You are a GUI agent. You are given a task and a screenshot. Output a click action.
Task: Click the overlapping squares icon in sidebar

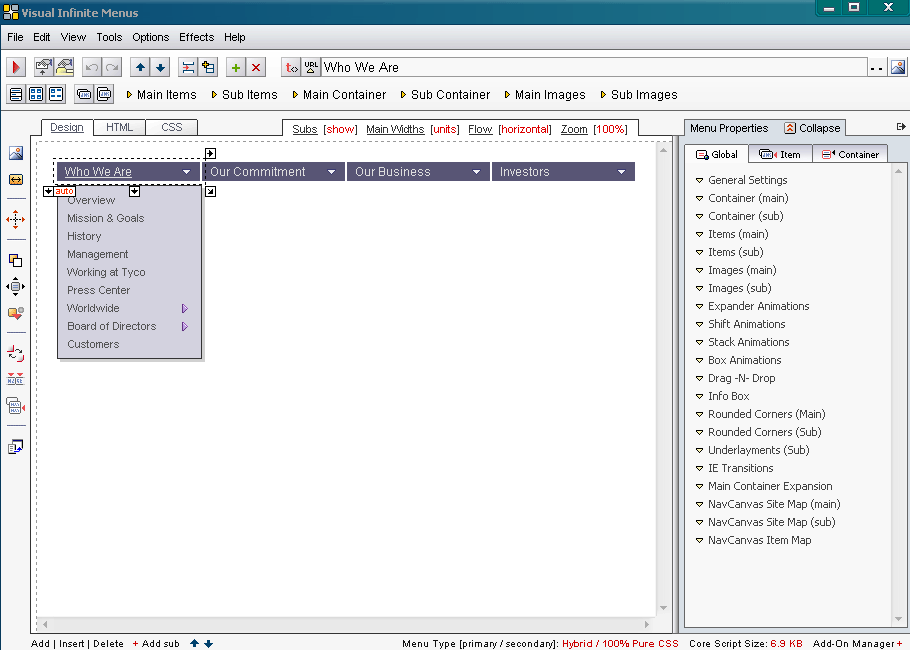[16, 261]
